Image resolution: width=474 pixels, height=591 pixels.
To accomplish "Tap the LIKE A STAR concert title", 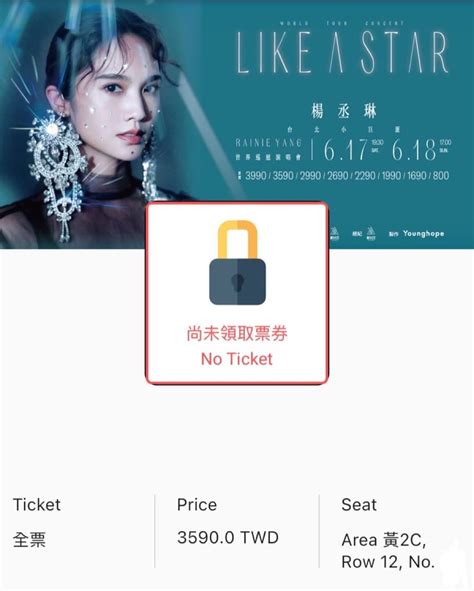I will click(x=342, y=52).
